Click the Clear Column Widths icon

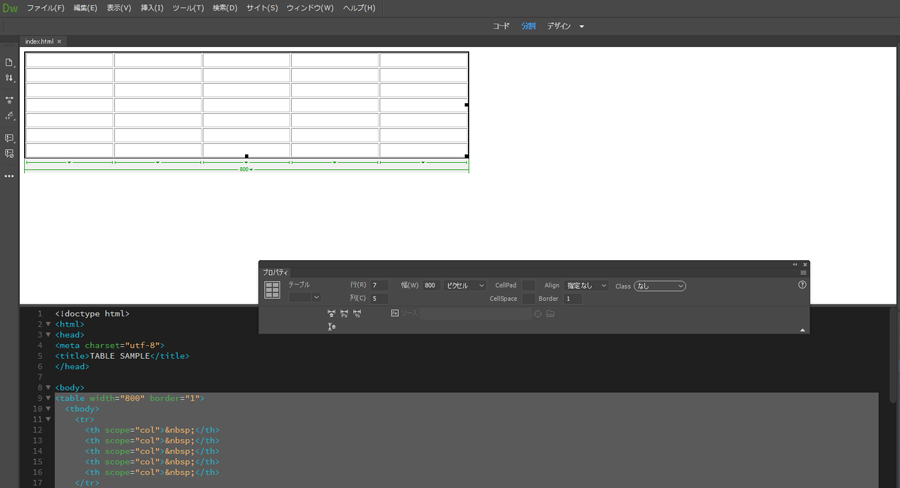coord(331,314)
